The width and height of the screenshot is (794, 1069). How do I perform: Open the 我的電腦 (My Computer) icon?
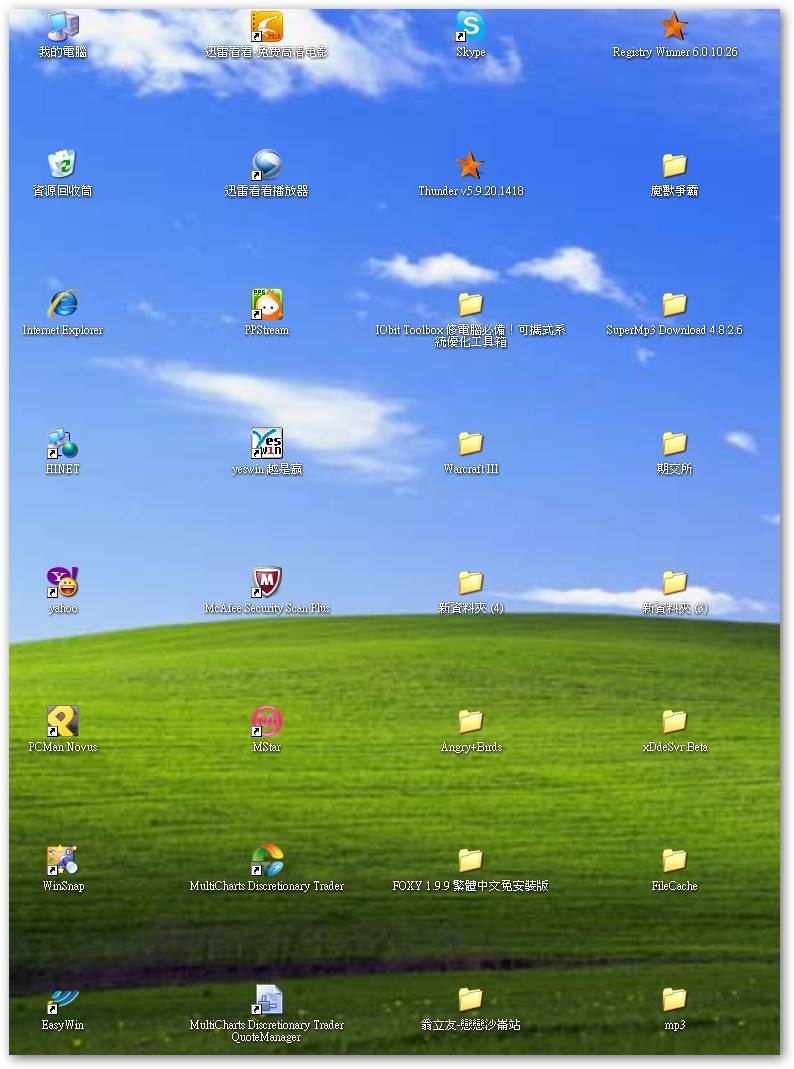click(x=63, y=27)
